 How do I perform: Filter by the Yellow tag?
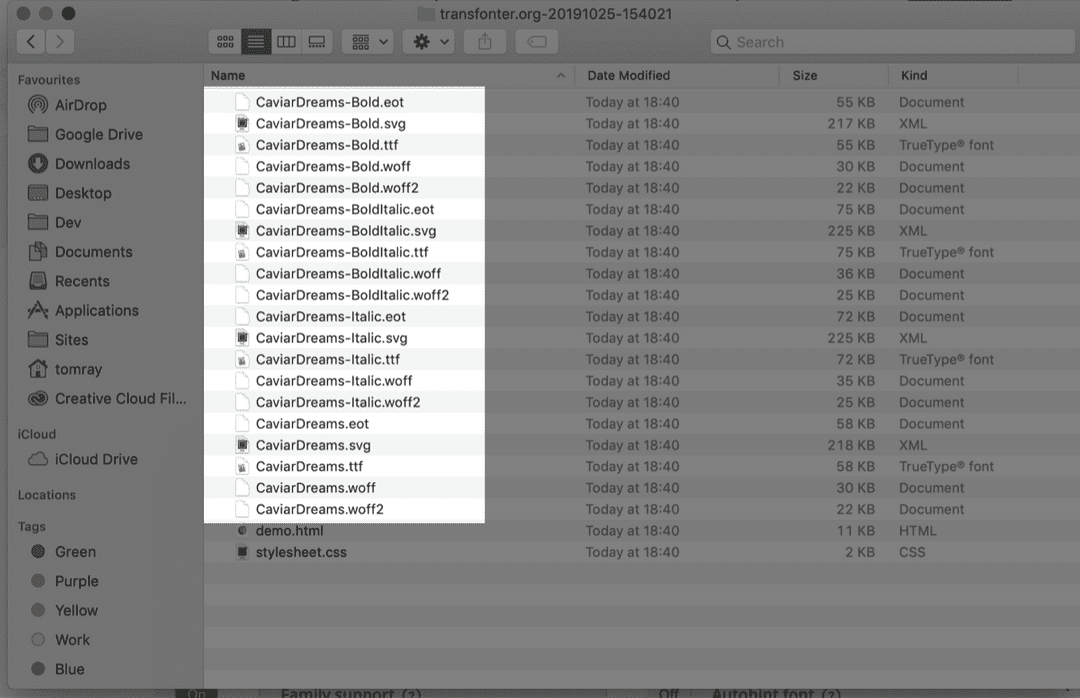point(76,610)
